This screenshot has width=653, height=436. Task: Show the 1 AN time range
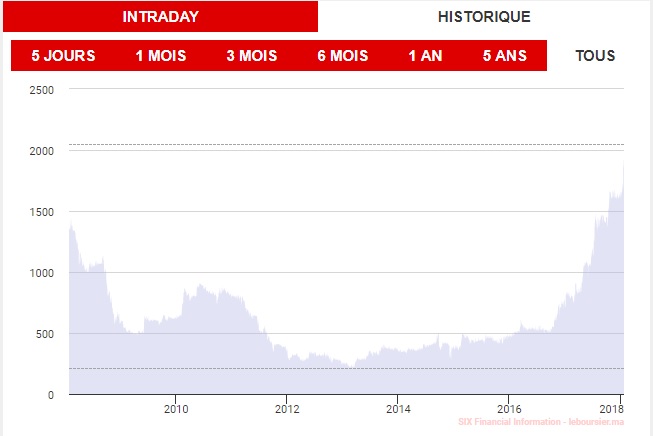425,56
